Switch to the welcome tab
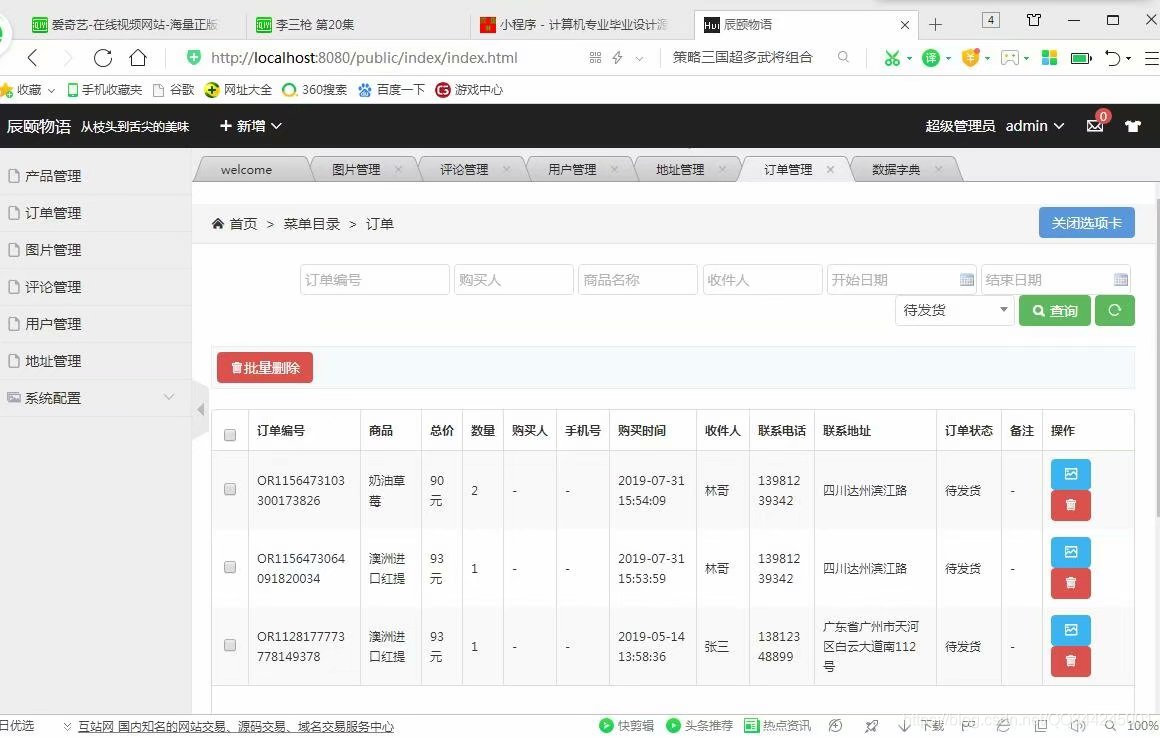This screenshot has height=738, width=1160. (x=246, y=169)
